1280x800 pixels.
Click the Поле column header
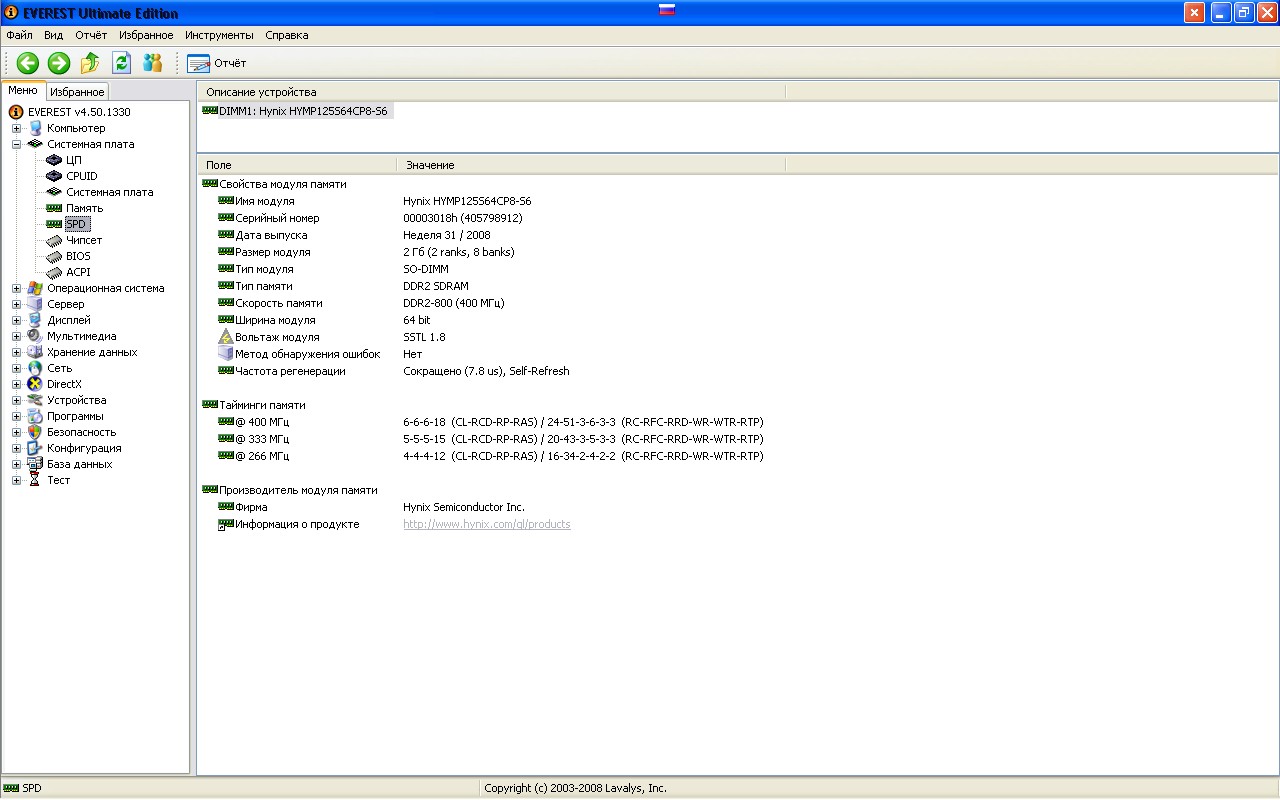point(297,165)
